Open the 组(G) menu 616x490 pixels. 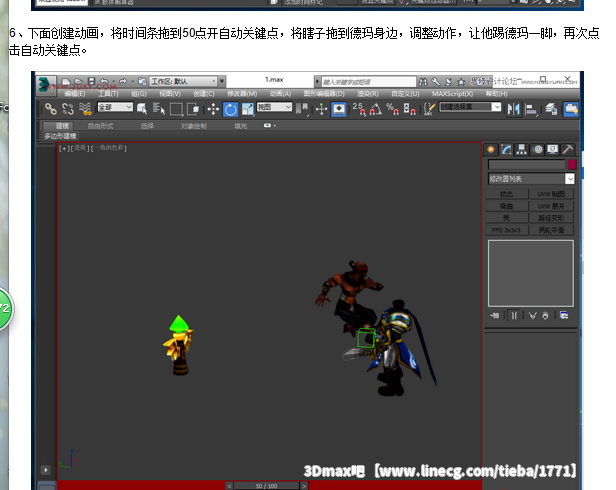[139, 94]
